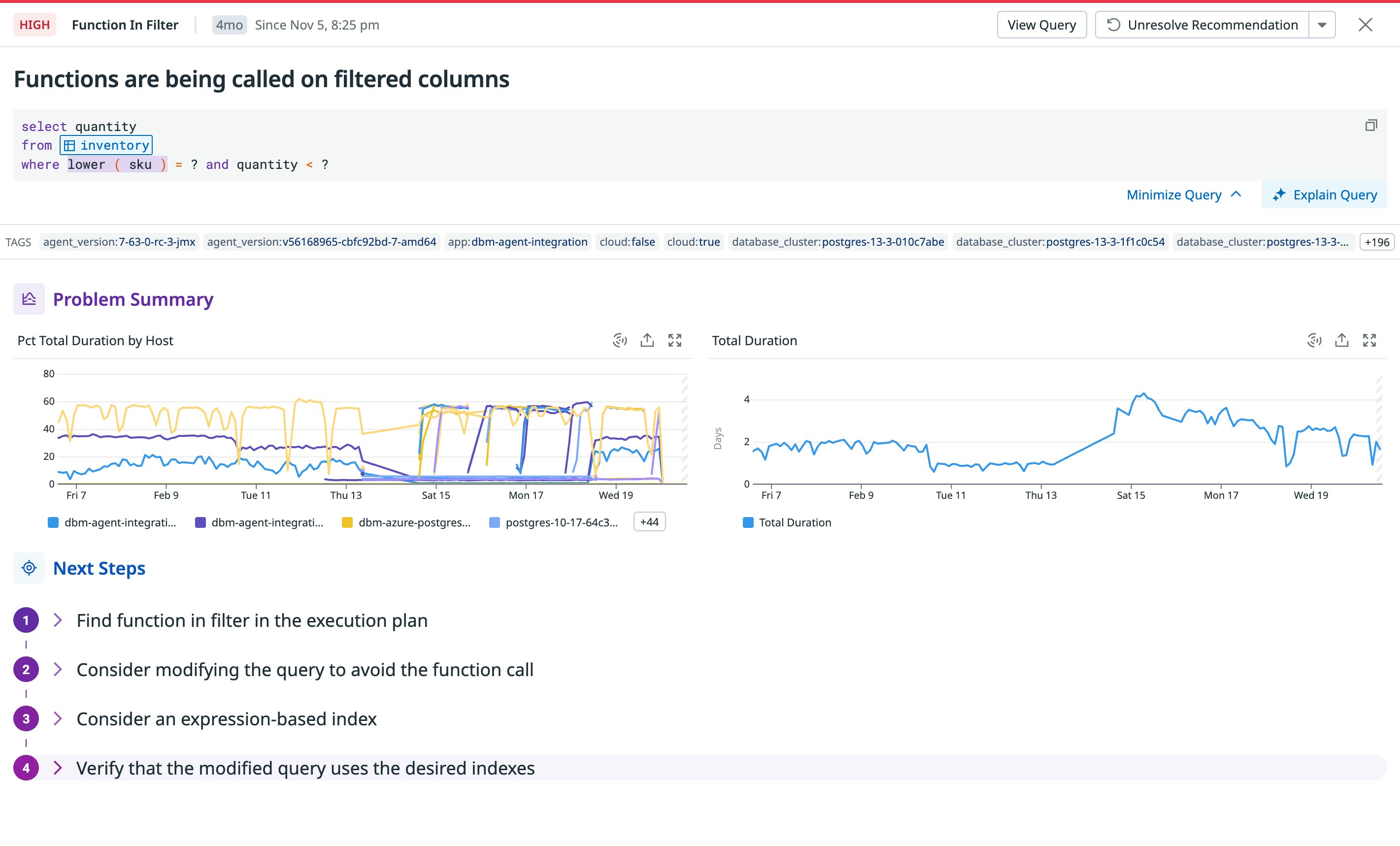The width and height of the screenshot is (1400, 846).
Task: Click the live data icon on Total Duration chart
Action: pos(1314,340)
